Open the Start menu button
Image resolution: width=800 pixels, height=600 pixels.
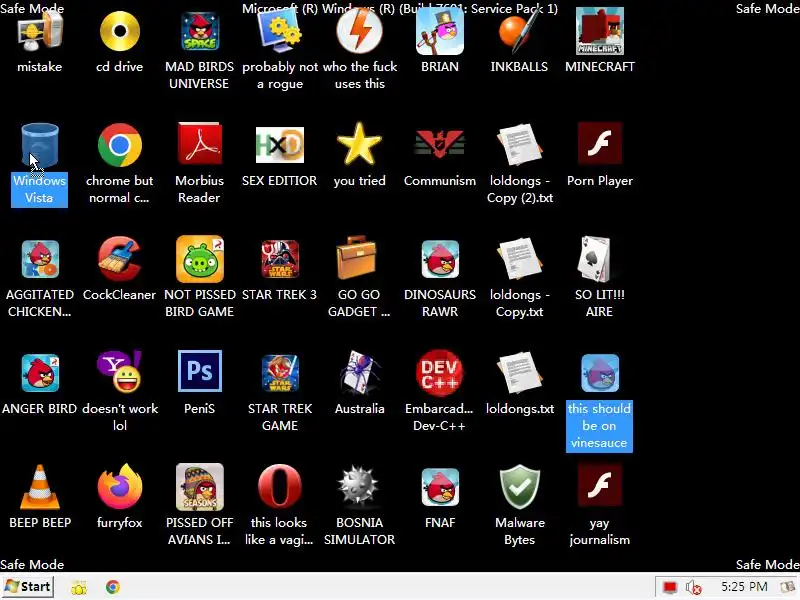pos(28,587)
